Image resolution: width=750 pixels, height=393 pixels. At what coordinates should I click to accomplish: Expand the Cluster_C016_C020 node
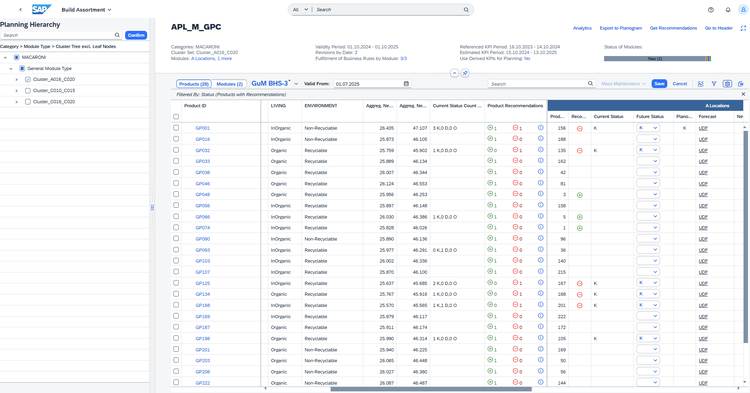pos(17,101)
